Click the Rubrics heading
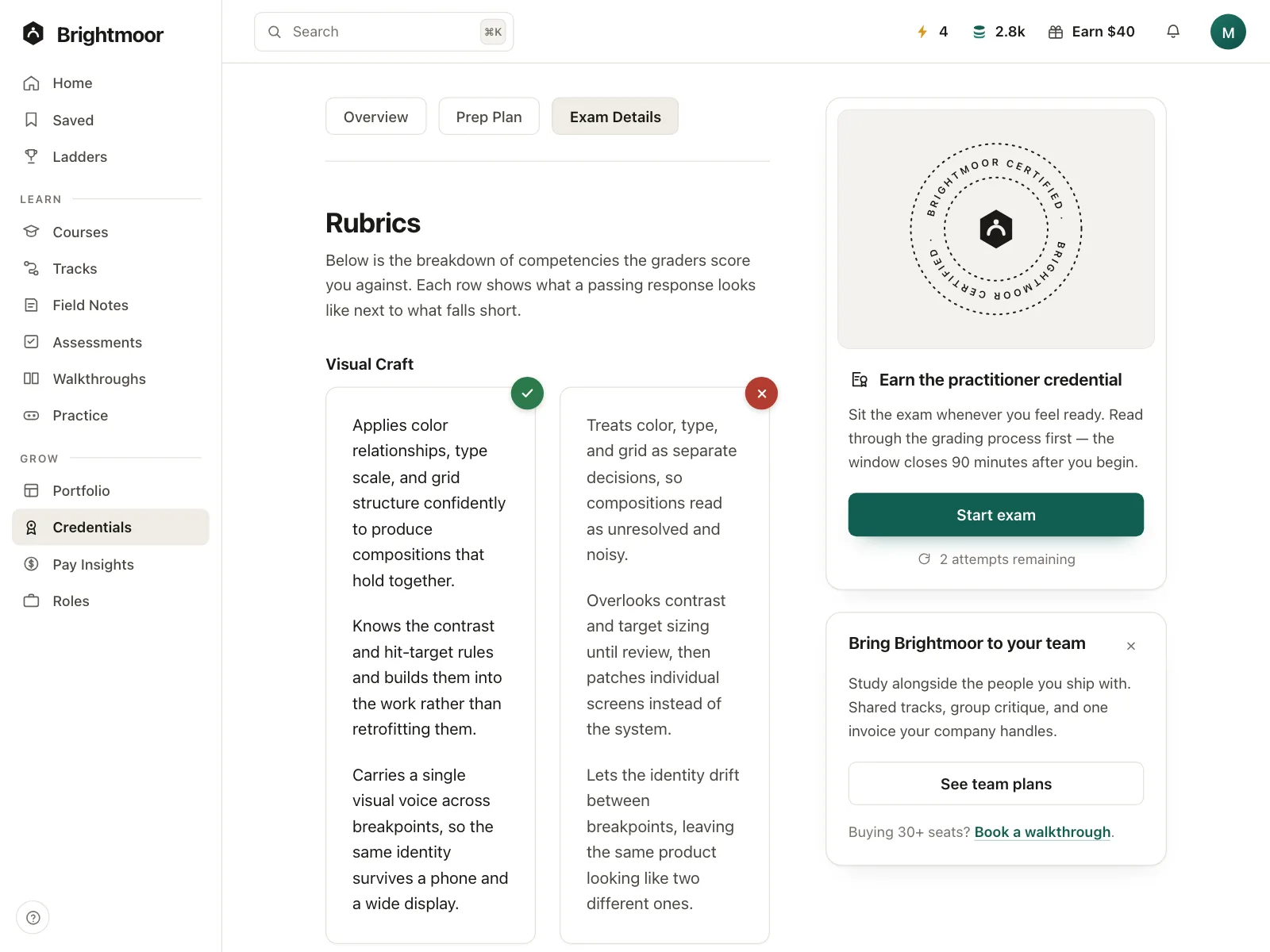 pos(373,223)
